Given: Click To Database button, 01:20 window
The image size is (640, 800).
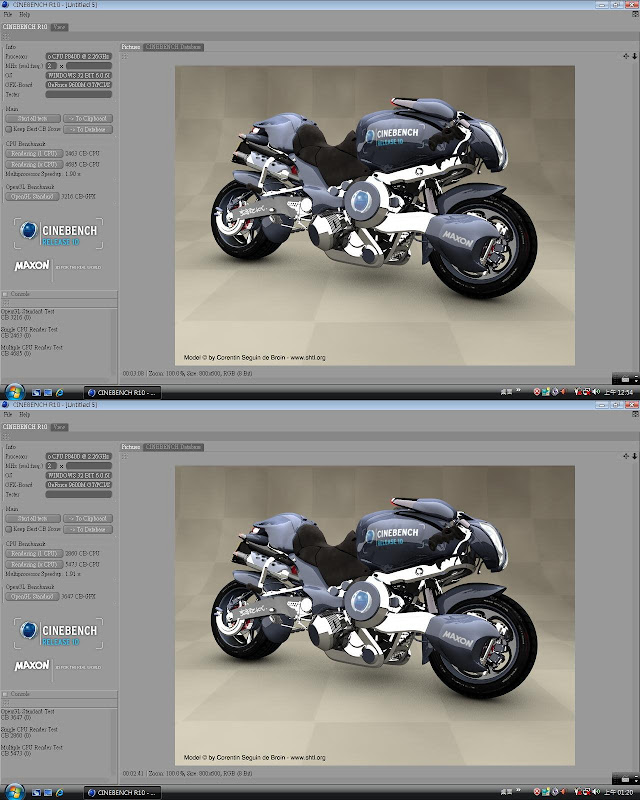Looking at the screenshot, I should (88, 530).
